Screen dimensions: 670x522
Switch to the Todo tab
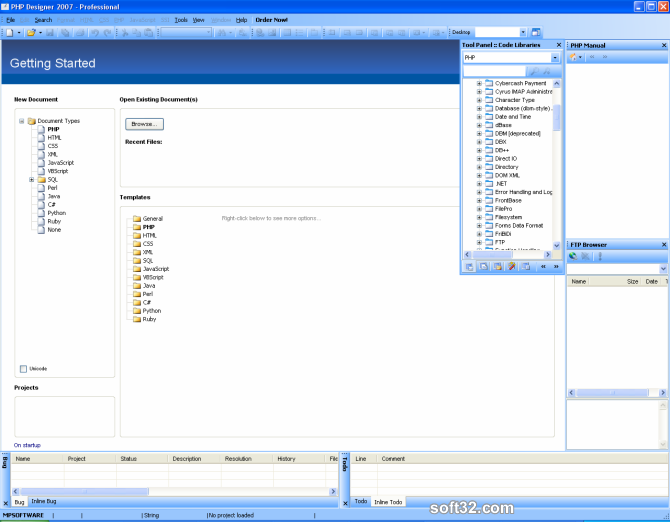click(x=361, y=501)
